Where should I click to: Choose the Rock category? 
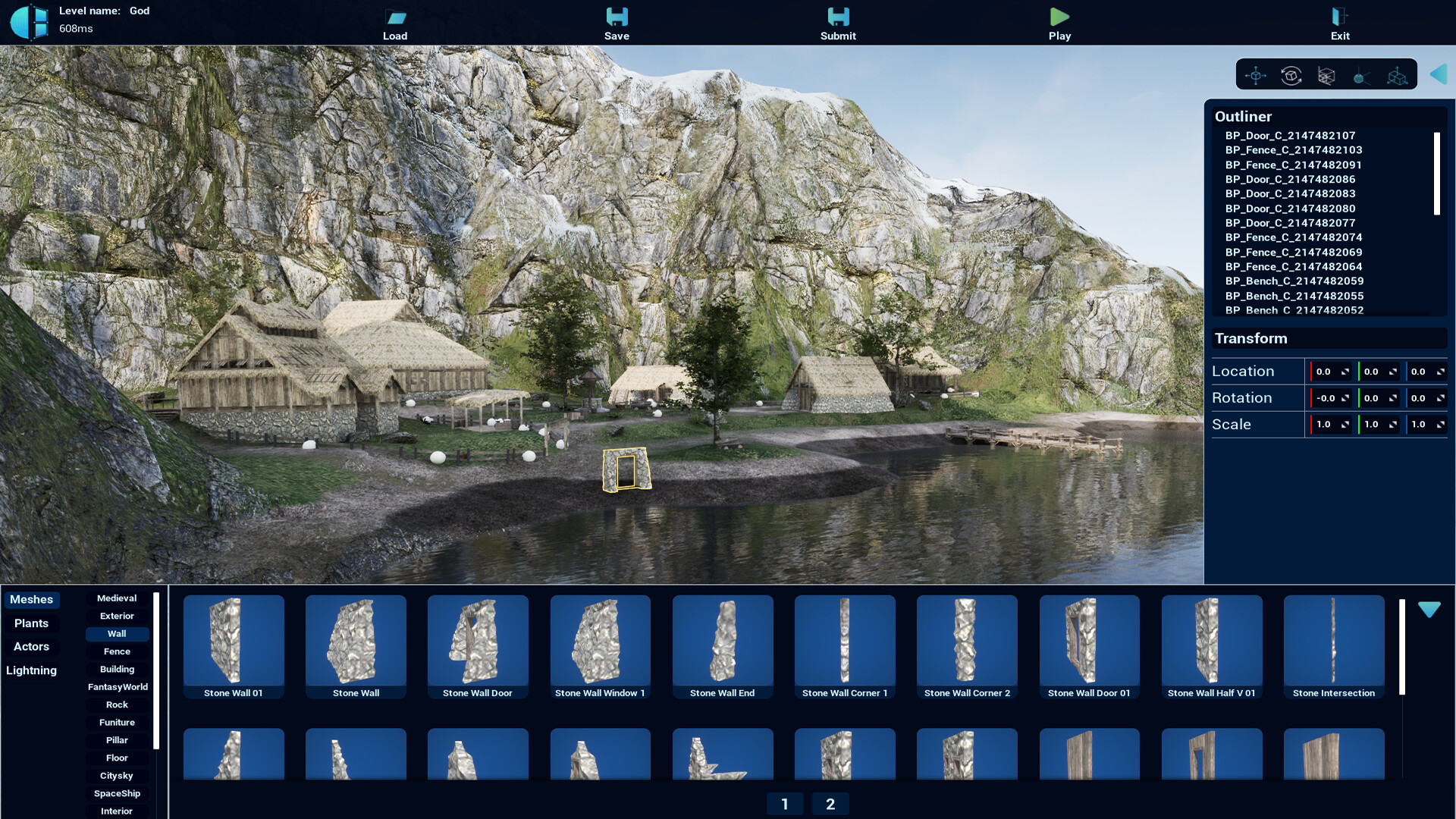[117, 704]
